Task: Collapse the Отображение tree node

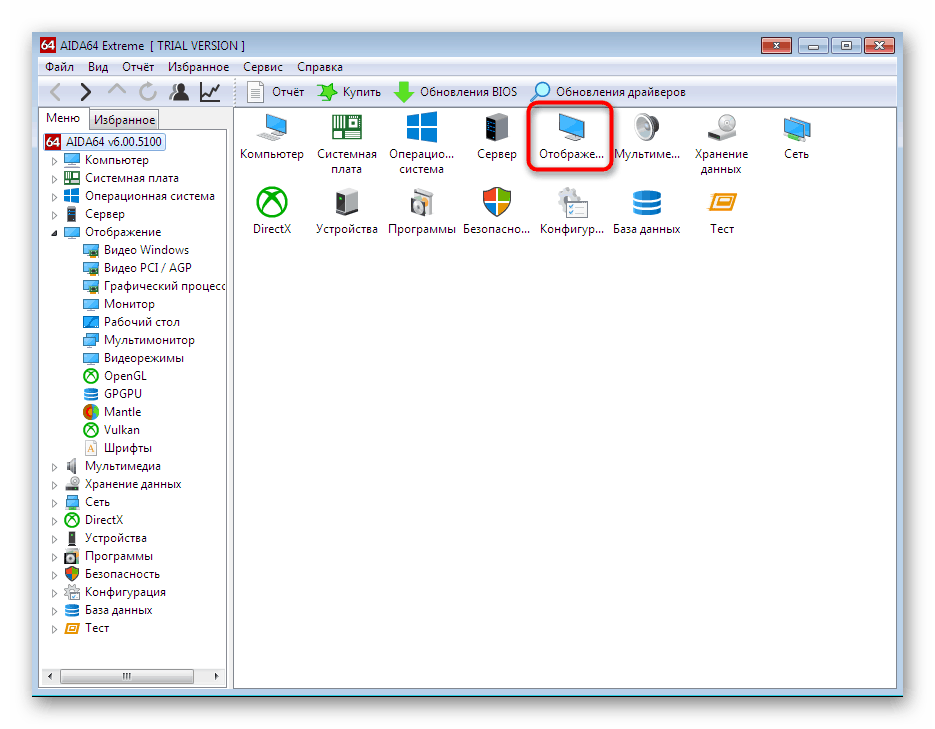Action: point(54,232)
